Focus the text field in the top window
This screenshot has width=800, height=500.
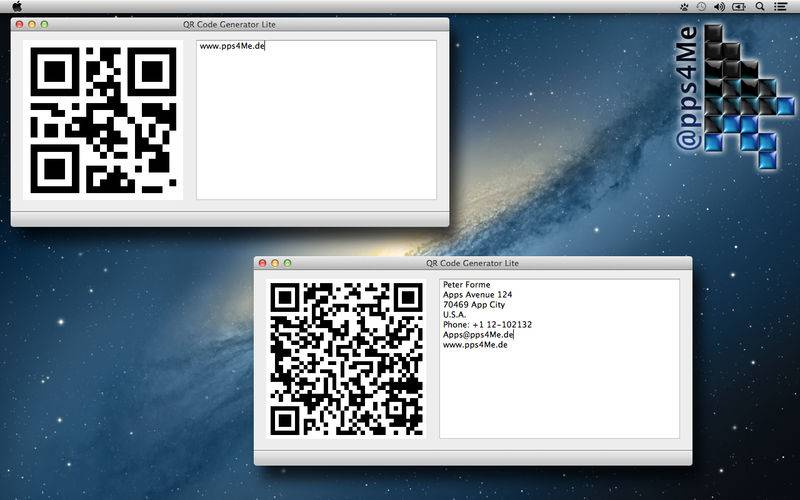(316, 120)
